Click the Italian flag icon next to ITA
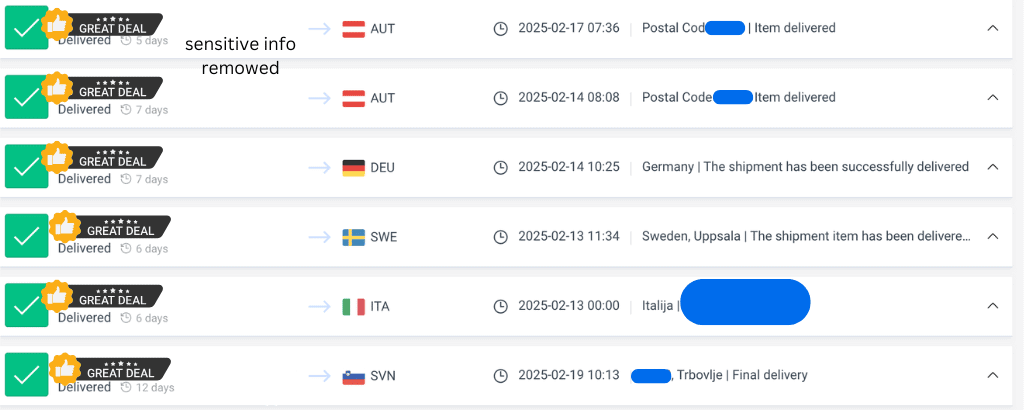 [x=353, y=306]
